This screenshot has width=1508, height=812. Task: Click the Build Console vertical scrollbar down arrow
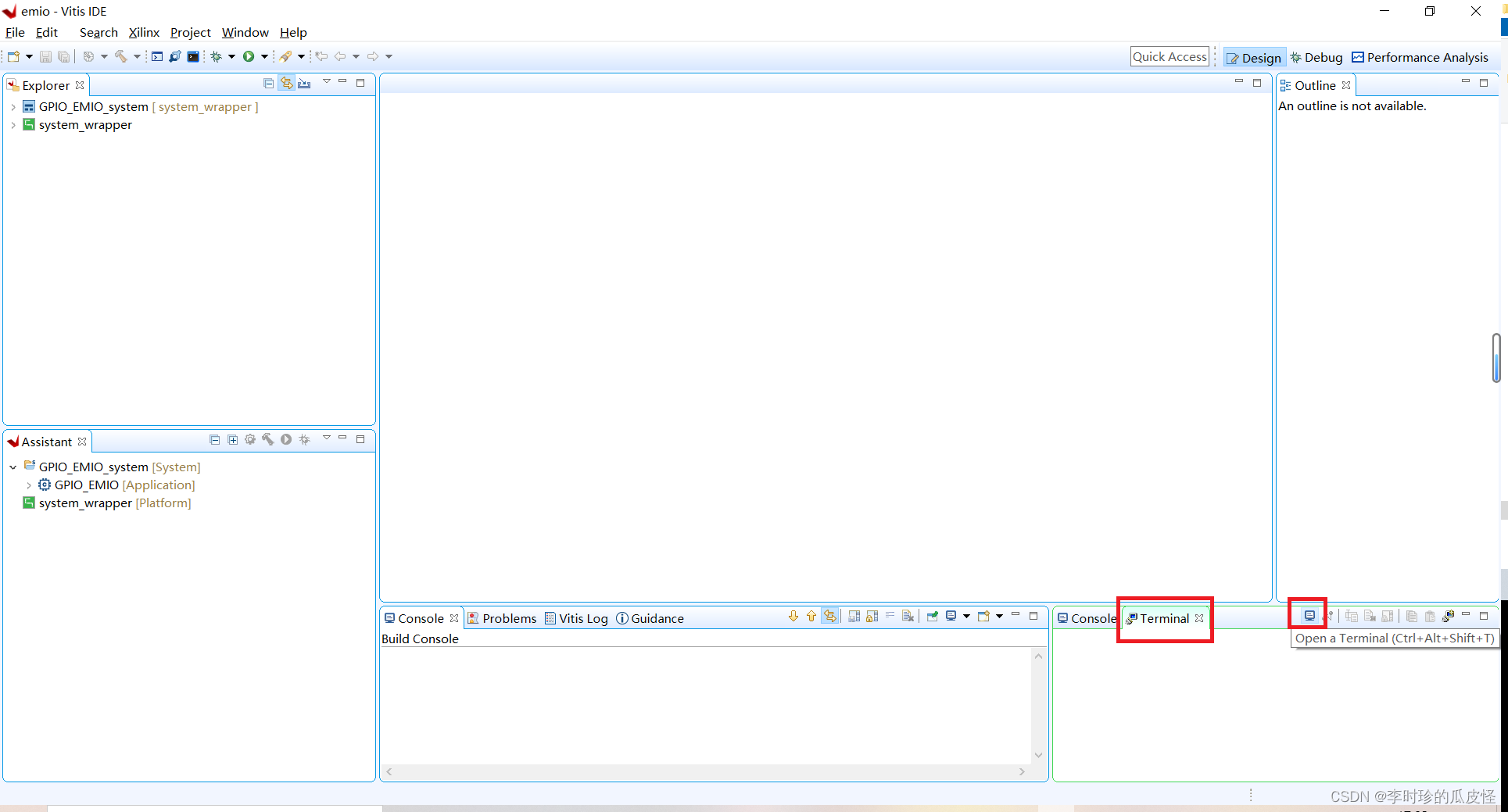pos(1038,755)
